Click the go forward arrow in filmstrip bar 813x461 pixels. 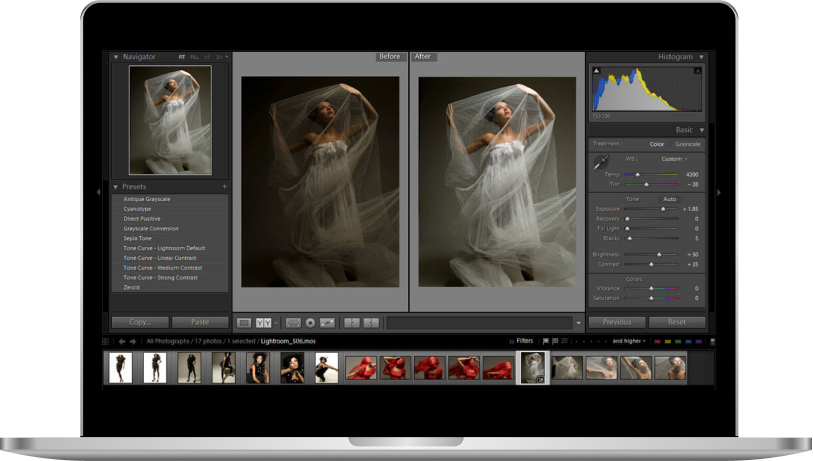tap(134, 341)
